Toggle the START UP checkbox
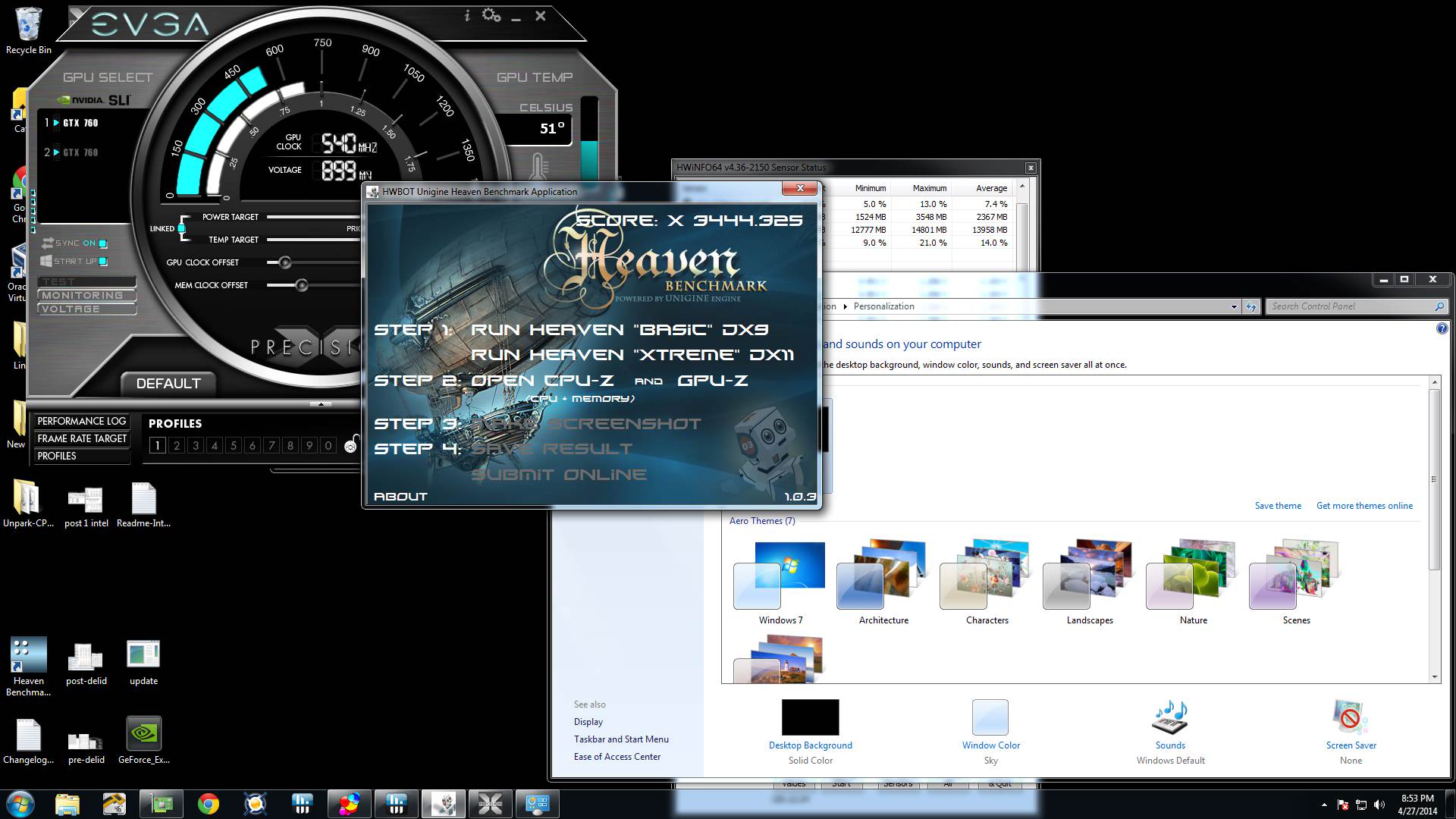Viewport: 1456px width, 819px height. click(103, 262)
